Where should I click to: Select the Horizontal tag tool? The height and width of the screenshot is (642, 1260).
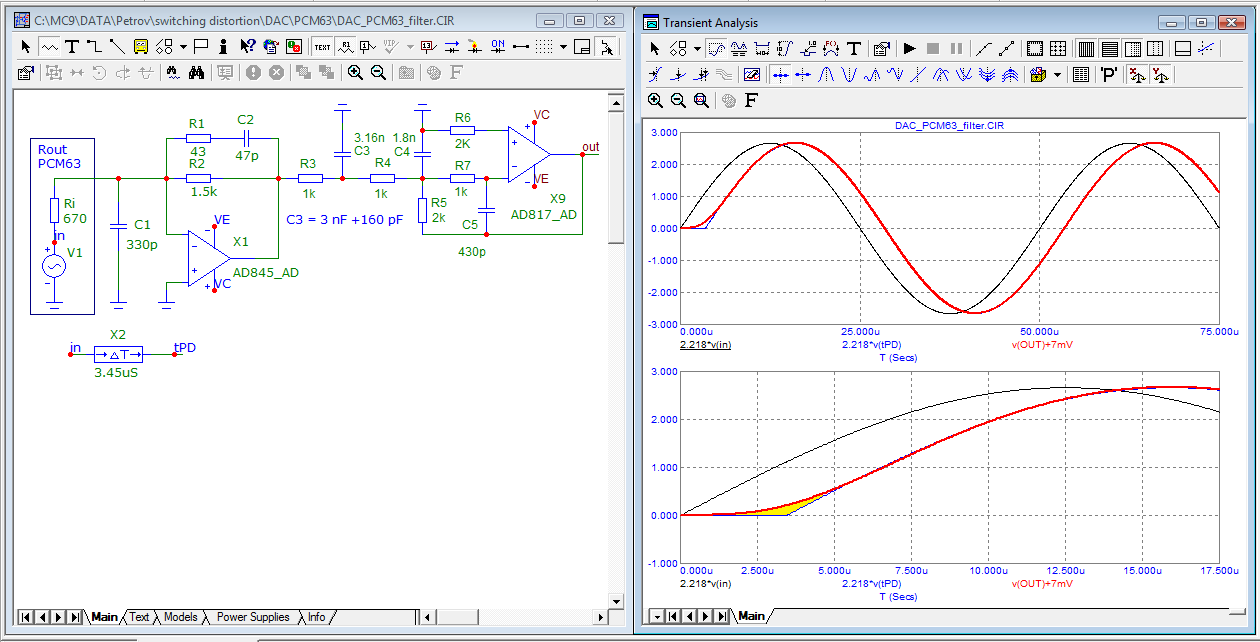coord(762,48)
